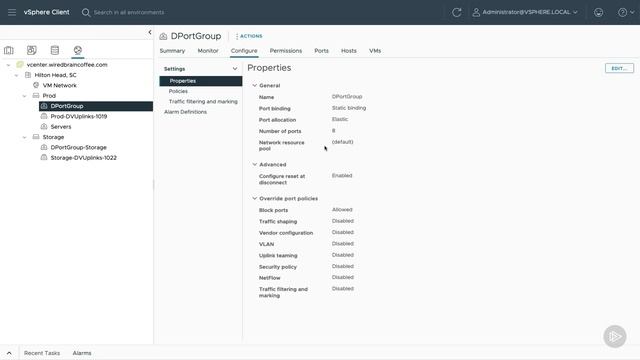Collapse the Settings section chevron
Viewport: 640px width, 360px height.
(x=235, y=69)
